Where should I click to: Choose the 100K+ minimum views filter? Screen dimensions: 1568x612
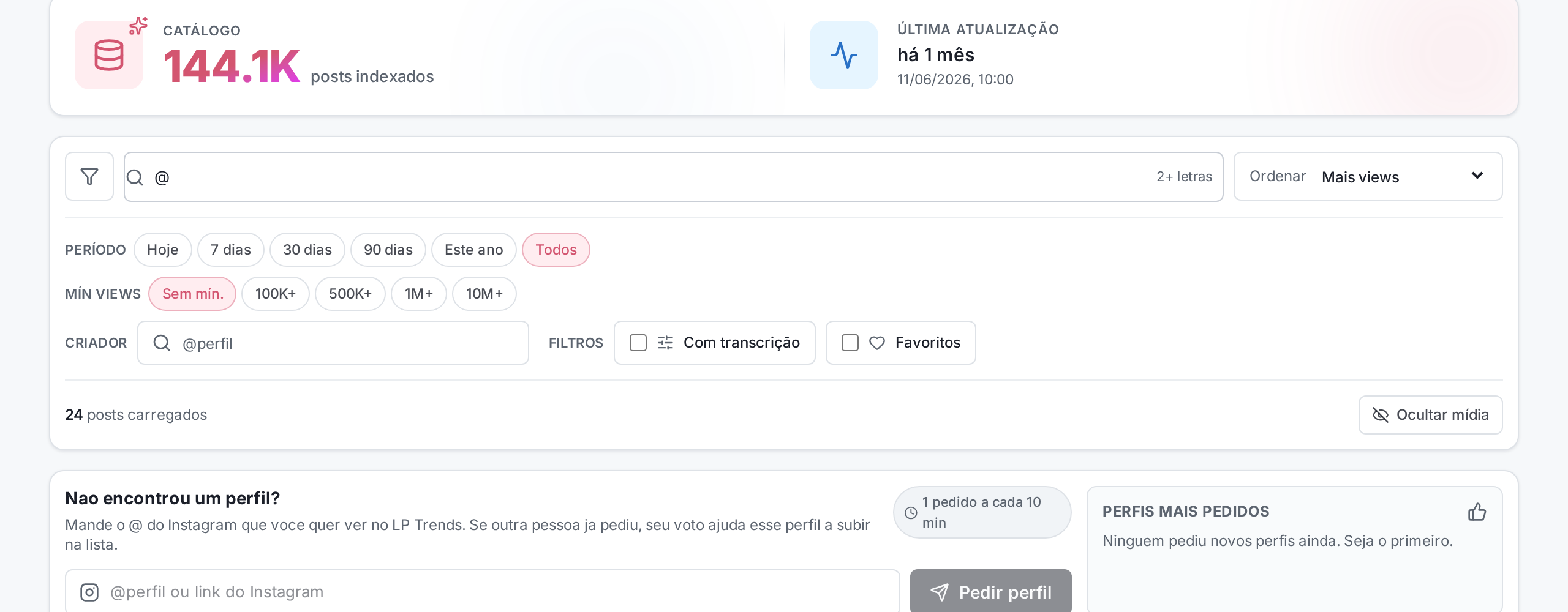276,294
